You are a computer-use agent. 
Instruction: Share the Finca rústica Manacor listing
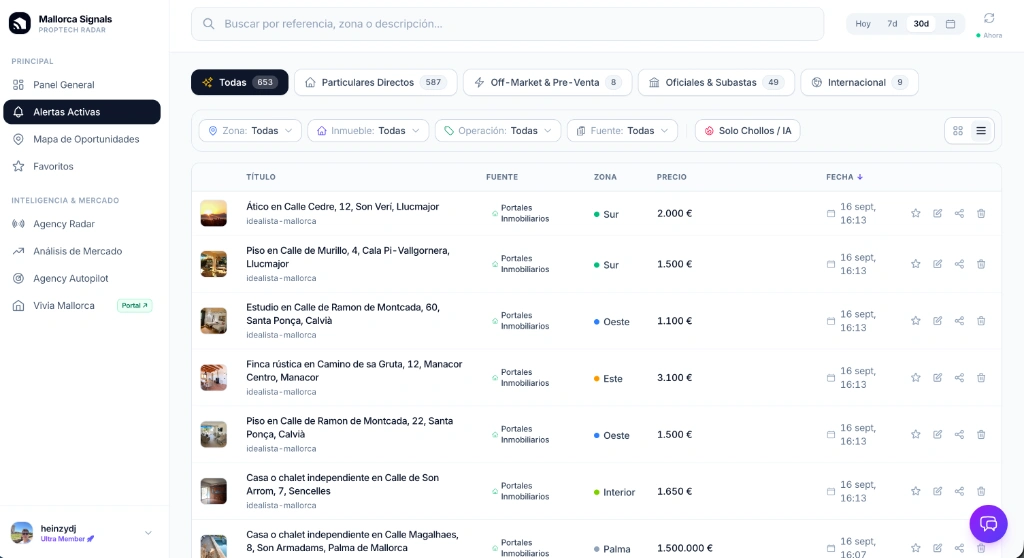(959, 378)
